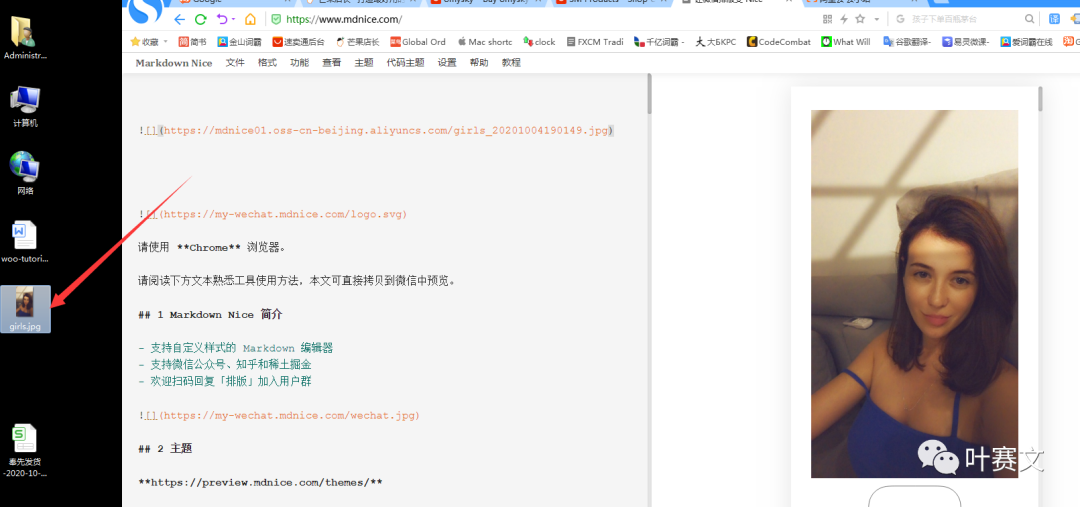Click the lightning speed mode icon
Image resolution: width=1080 pixels, height=507 pixels.
[x=843, y=19]
